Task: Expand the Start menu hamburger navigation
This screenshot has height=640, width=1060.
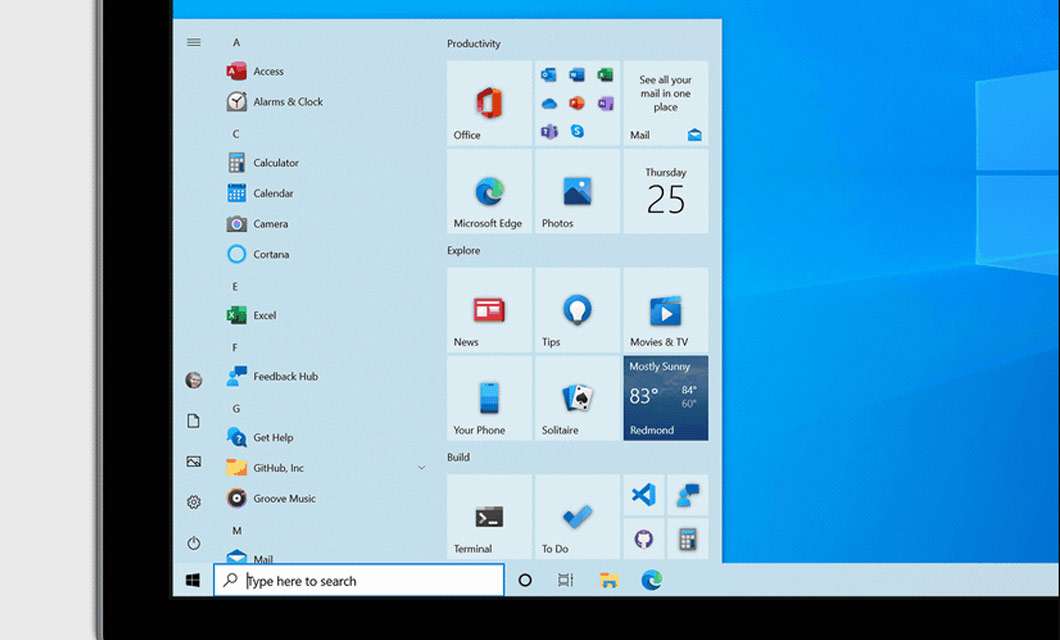Action: [x=194, y=42]
